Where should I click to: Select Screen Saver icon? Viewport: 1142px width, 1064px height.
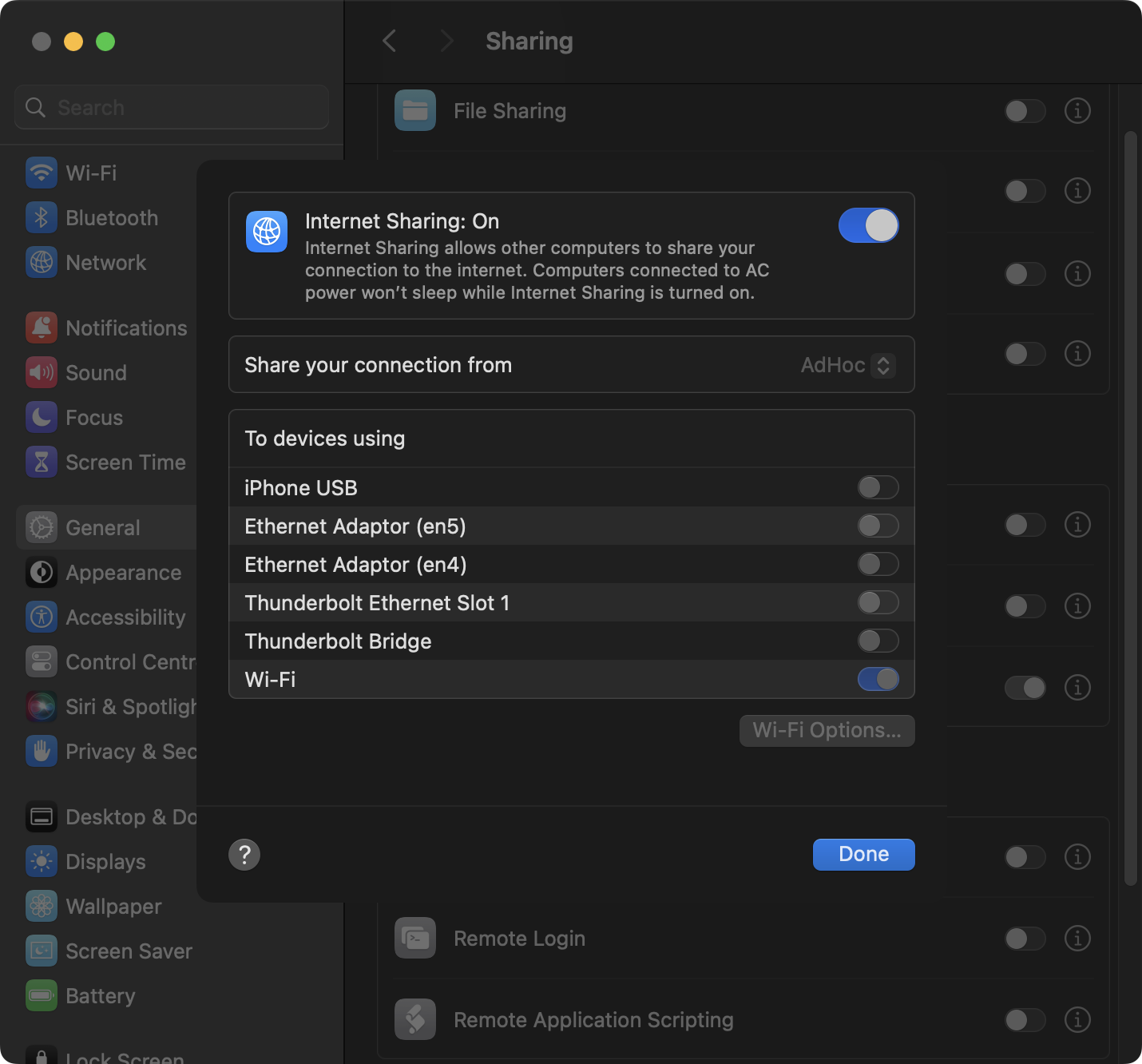click(x=42, y=951)
